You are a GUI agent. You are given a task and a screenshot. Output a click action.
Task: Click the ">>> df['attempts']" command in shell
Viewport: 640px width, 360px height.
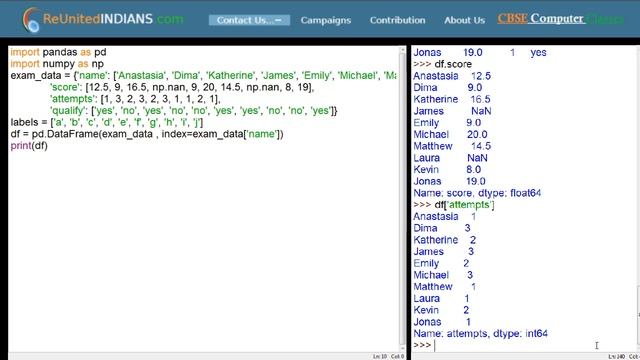point(454,204)
